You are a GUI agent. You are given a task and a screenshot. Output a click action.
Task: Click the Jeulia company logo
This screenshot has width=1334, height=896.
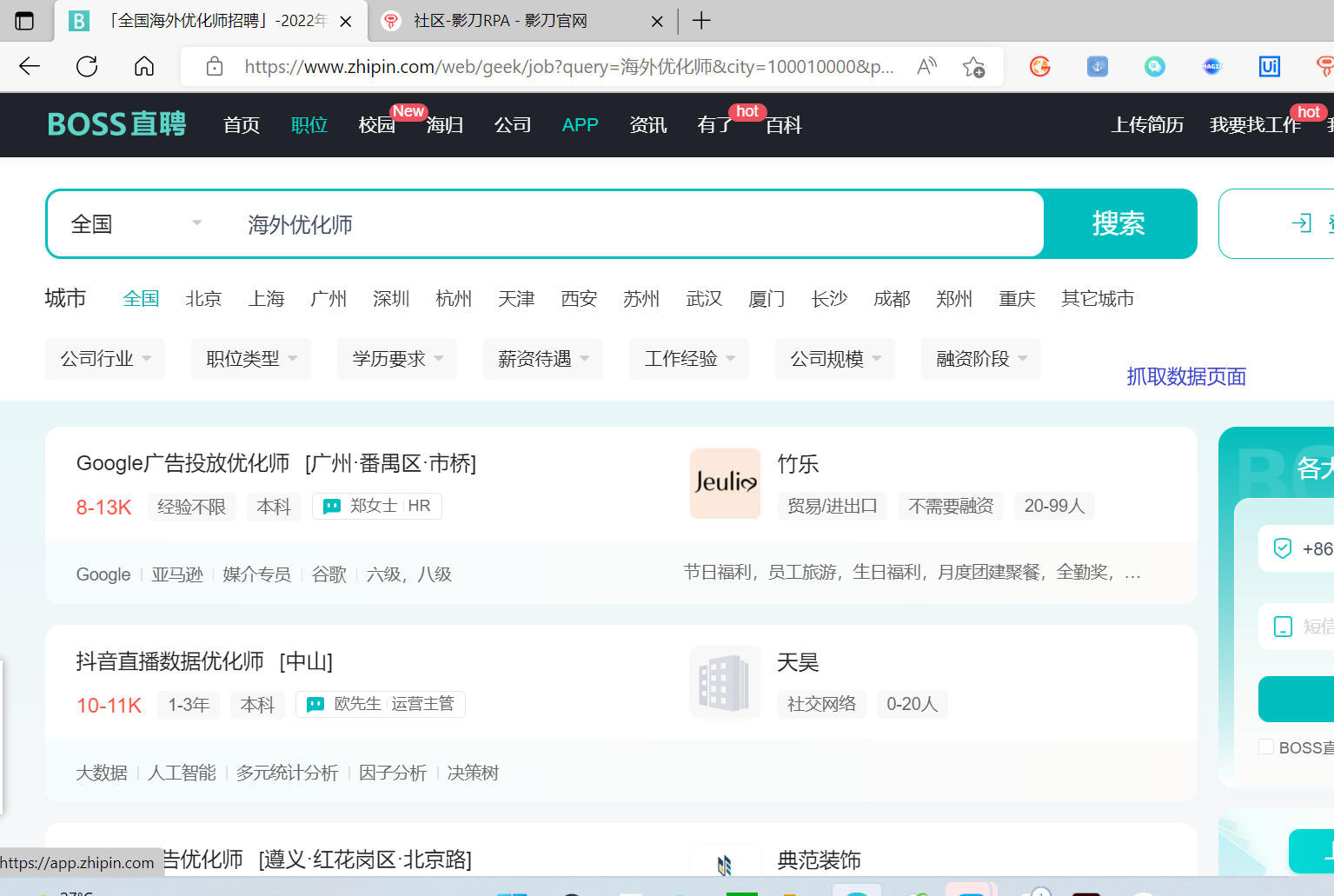[725, 483]
